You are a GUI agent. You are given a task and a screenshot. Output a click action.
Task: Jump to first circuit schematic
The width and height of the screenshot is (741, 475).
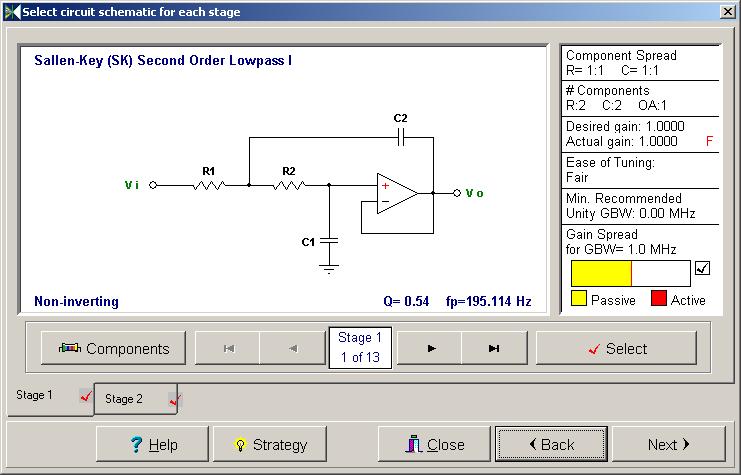[x=228, y=348]
